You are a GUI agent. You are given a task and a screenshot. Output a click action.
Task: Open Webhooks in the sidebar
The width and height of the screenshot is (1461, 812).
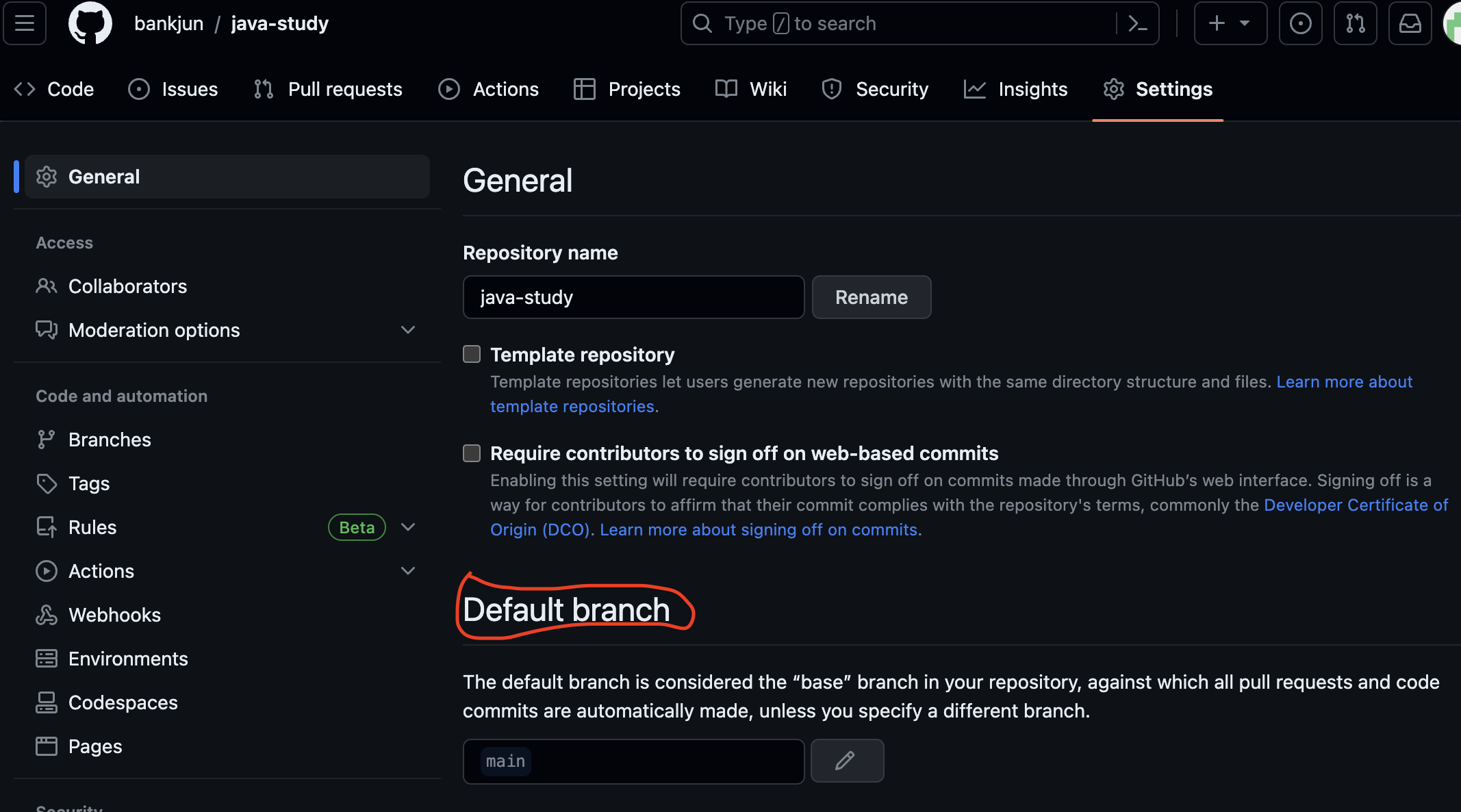point(114,615)
